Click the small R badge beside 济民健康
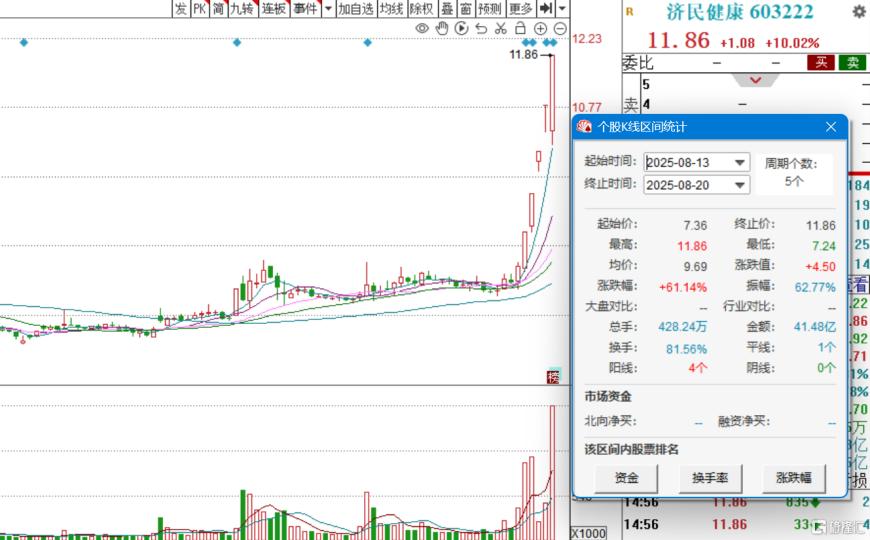The width and height of the screenshot is (870, 540). [629, 12]
